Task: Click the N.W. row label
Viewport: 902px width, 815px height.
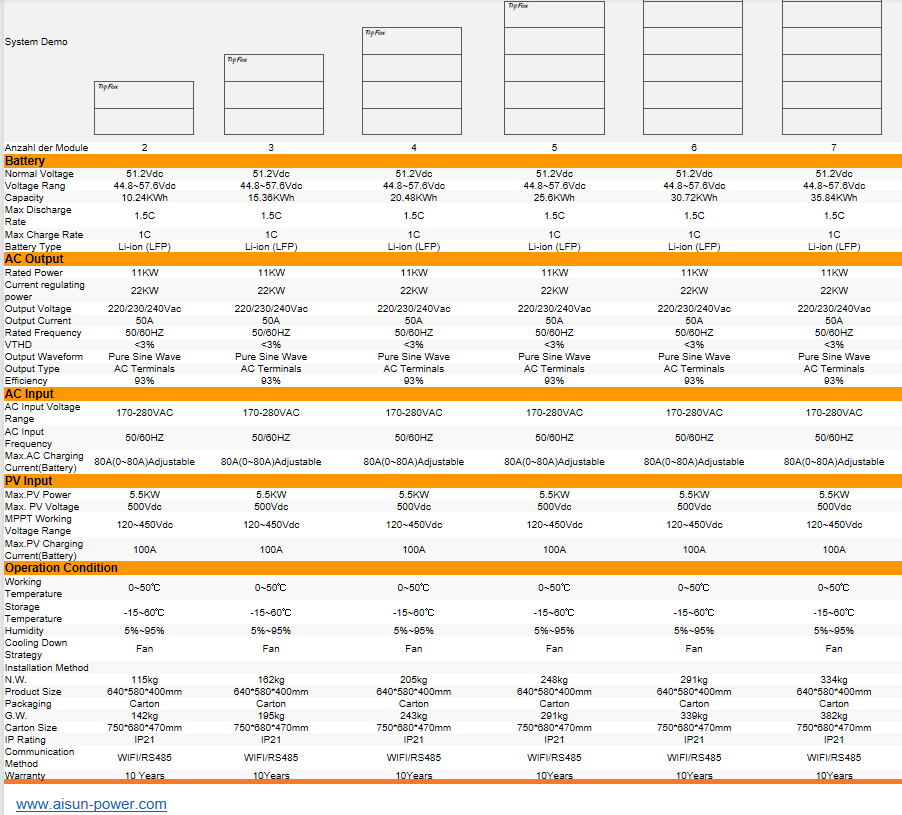Action: pos(16,680)
